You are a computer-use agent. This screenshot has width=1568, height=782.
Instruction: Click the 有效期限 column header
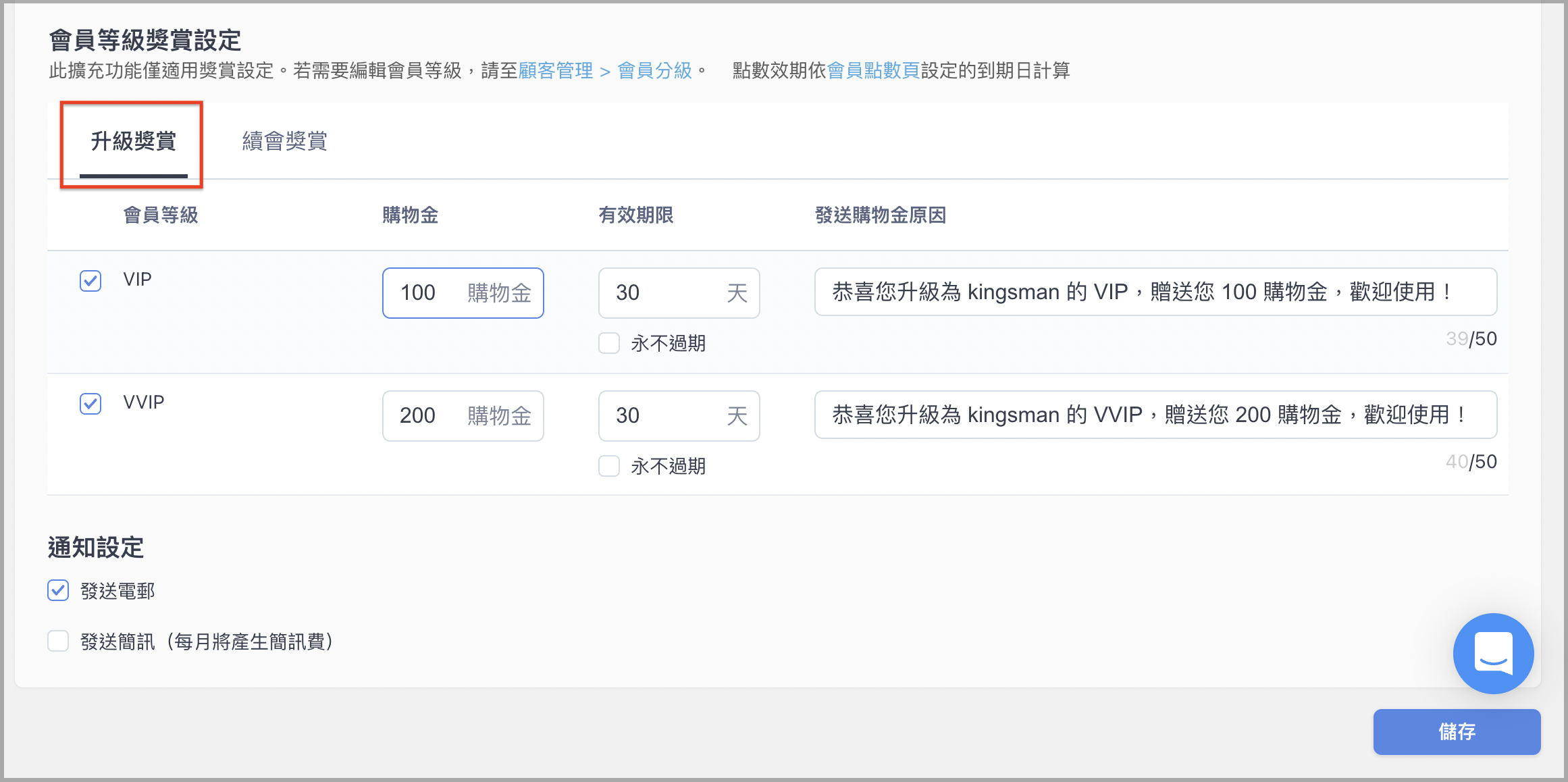(636, 215)
